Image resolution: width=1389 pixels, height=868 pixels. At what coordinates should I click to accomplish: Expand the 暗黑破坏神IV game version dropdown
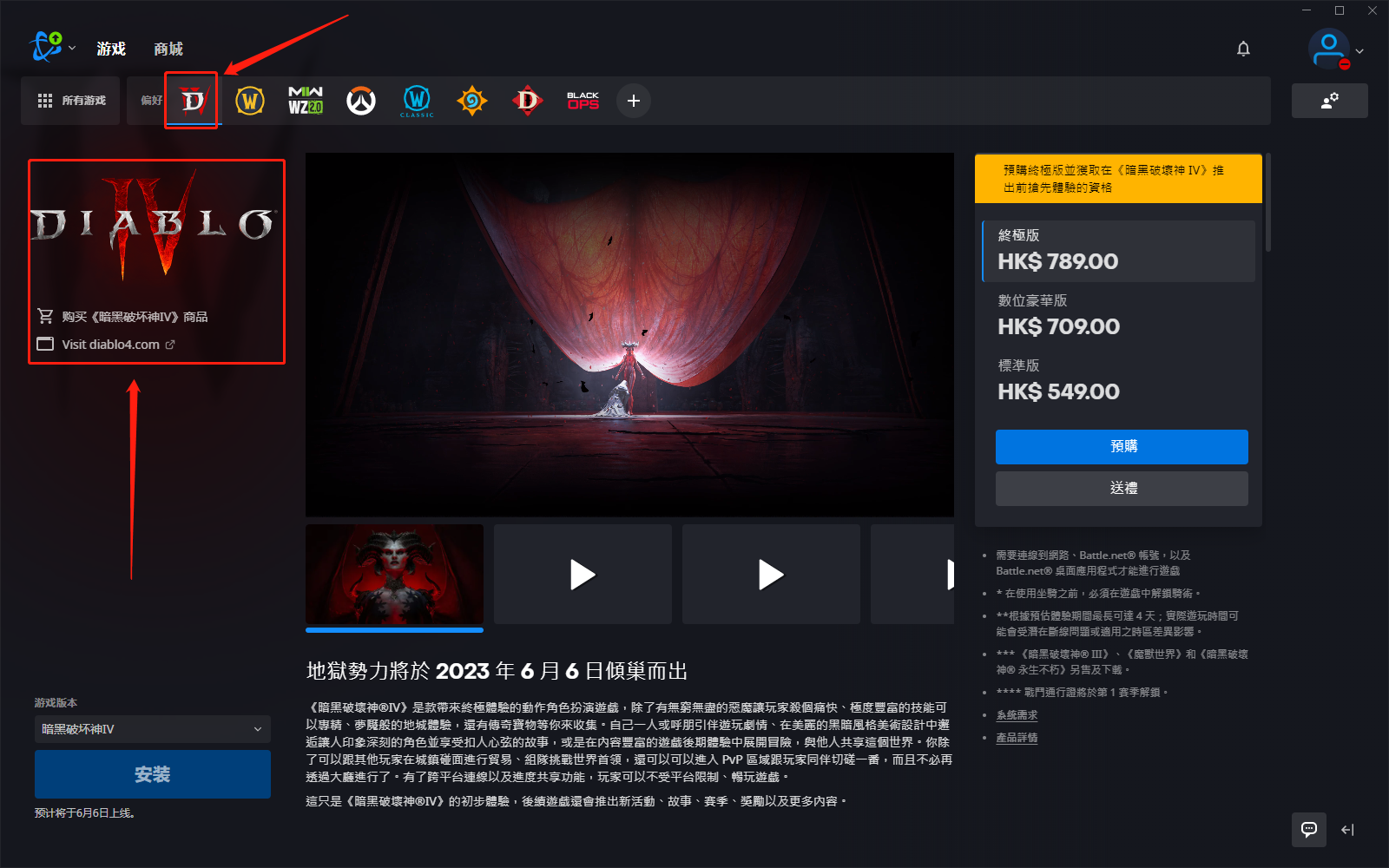point(153,729)
